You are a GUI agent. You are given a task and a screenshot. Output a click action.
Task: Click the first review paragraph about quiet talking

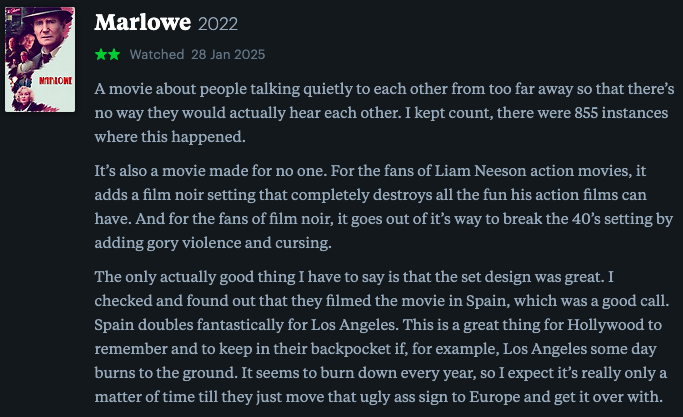(384, 113)
